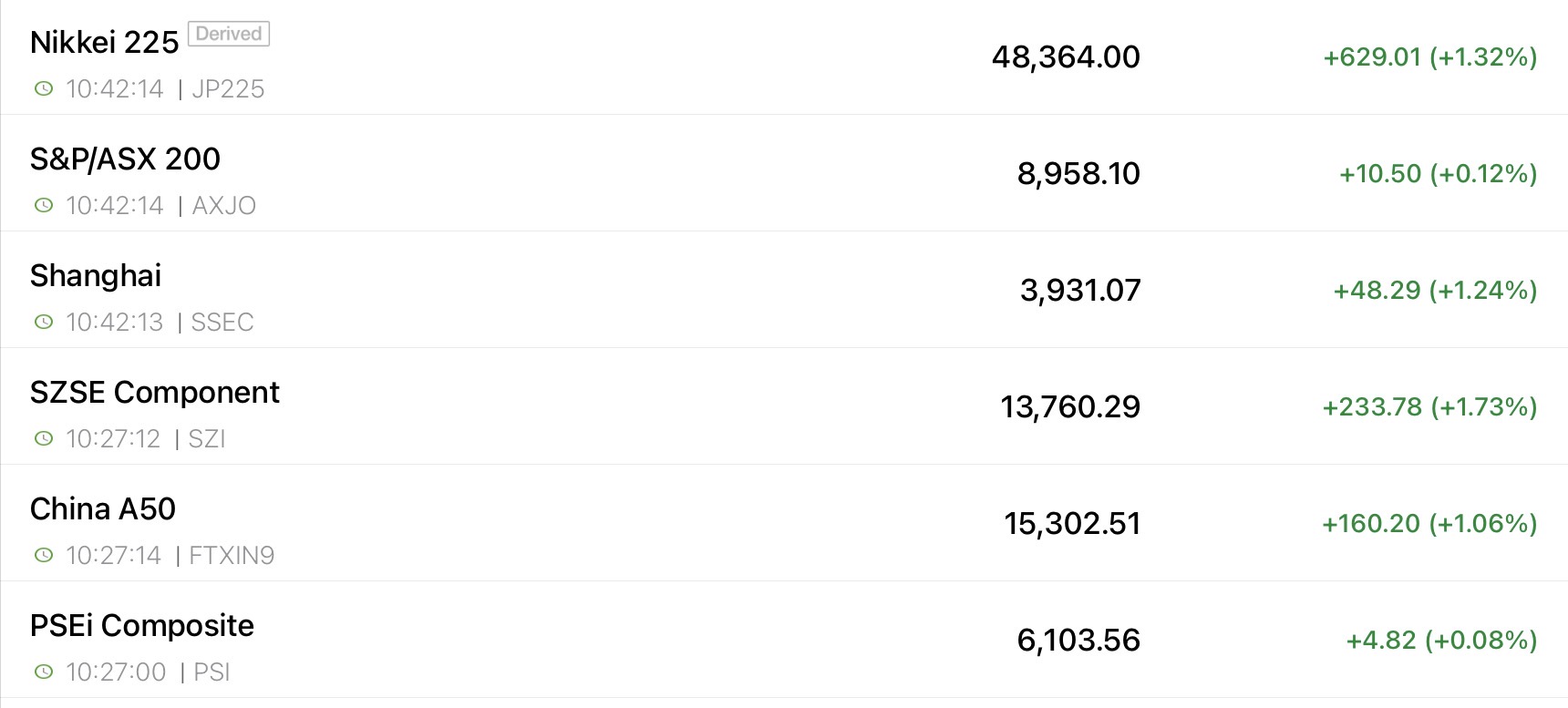Click the FTXIN9 ticker symbol
1568x708 pixels.
[232, 555]
